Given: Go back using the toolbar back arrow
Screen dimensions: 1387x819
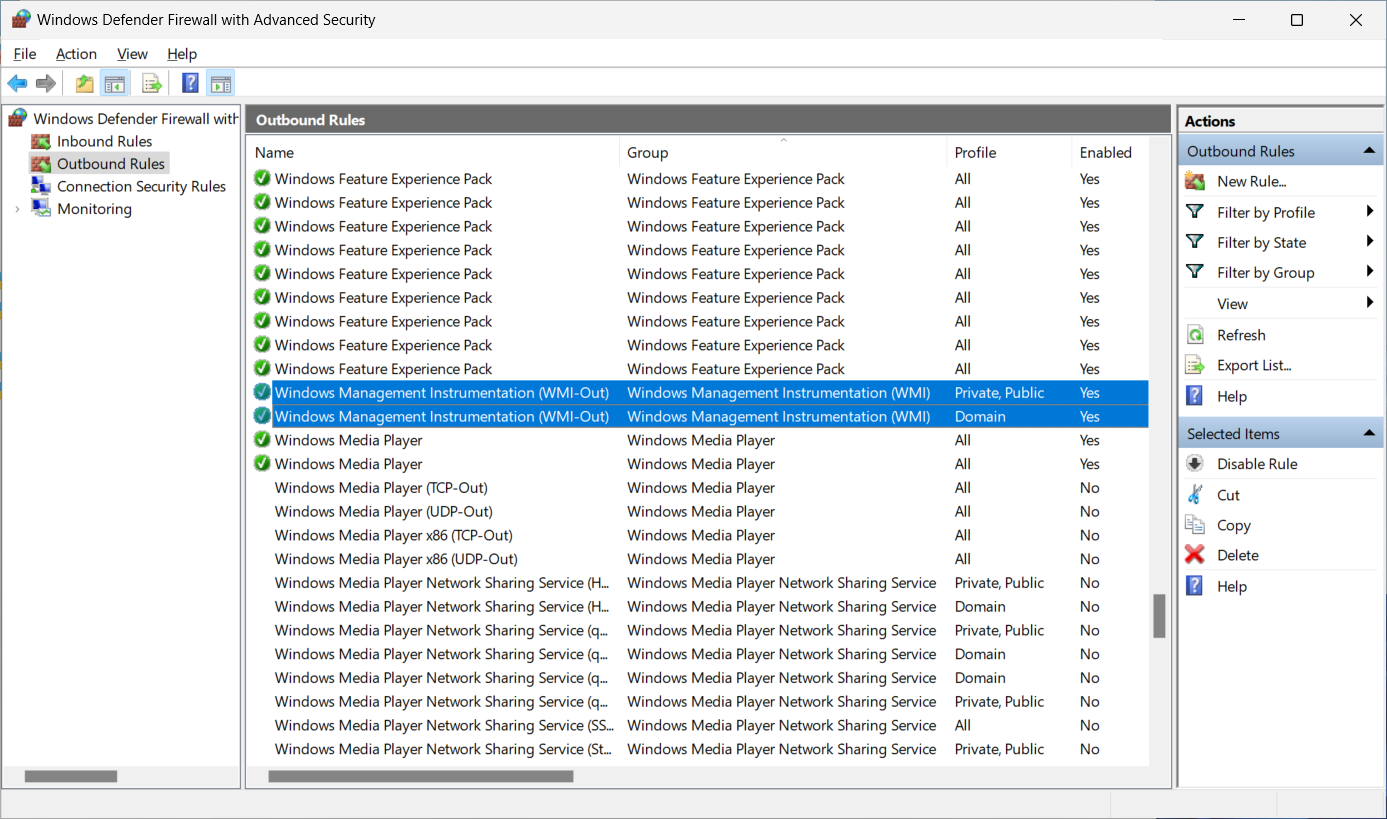Looking at the screenshot, I should (x=17, y=84).
